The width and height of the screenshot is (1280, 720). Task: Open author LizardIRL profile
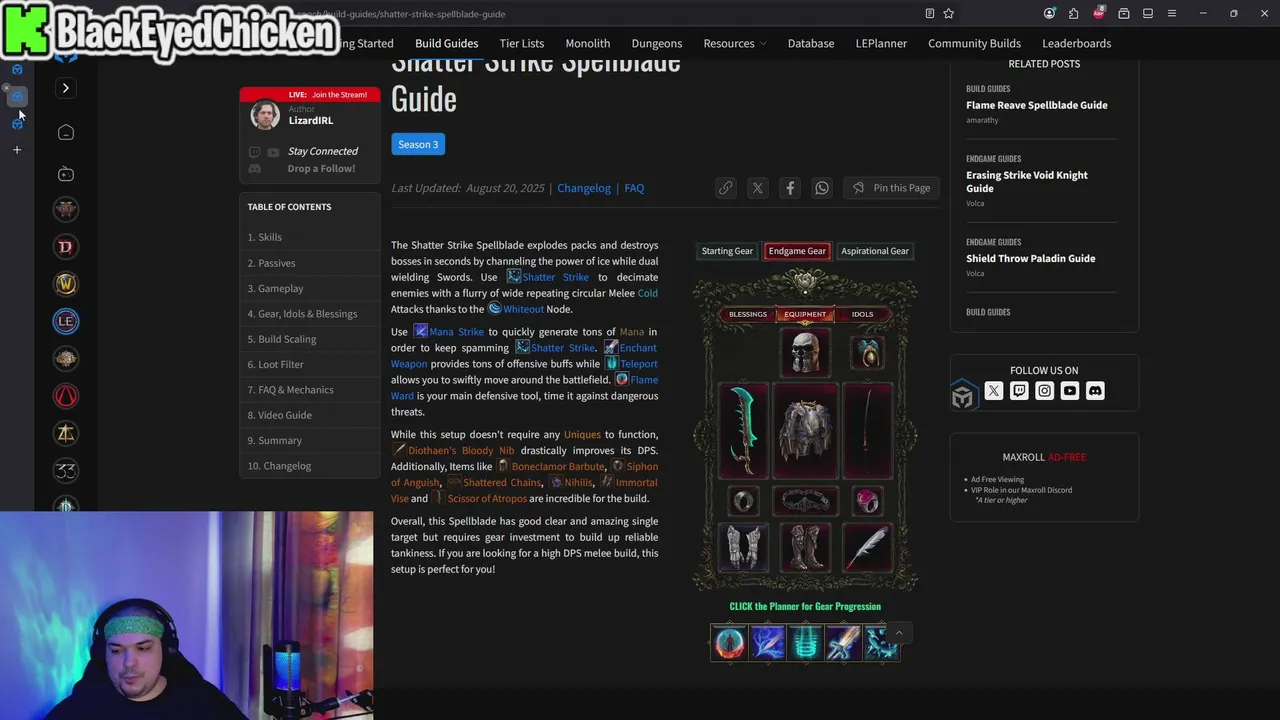[311, 120]
